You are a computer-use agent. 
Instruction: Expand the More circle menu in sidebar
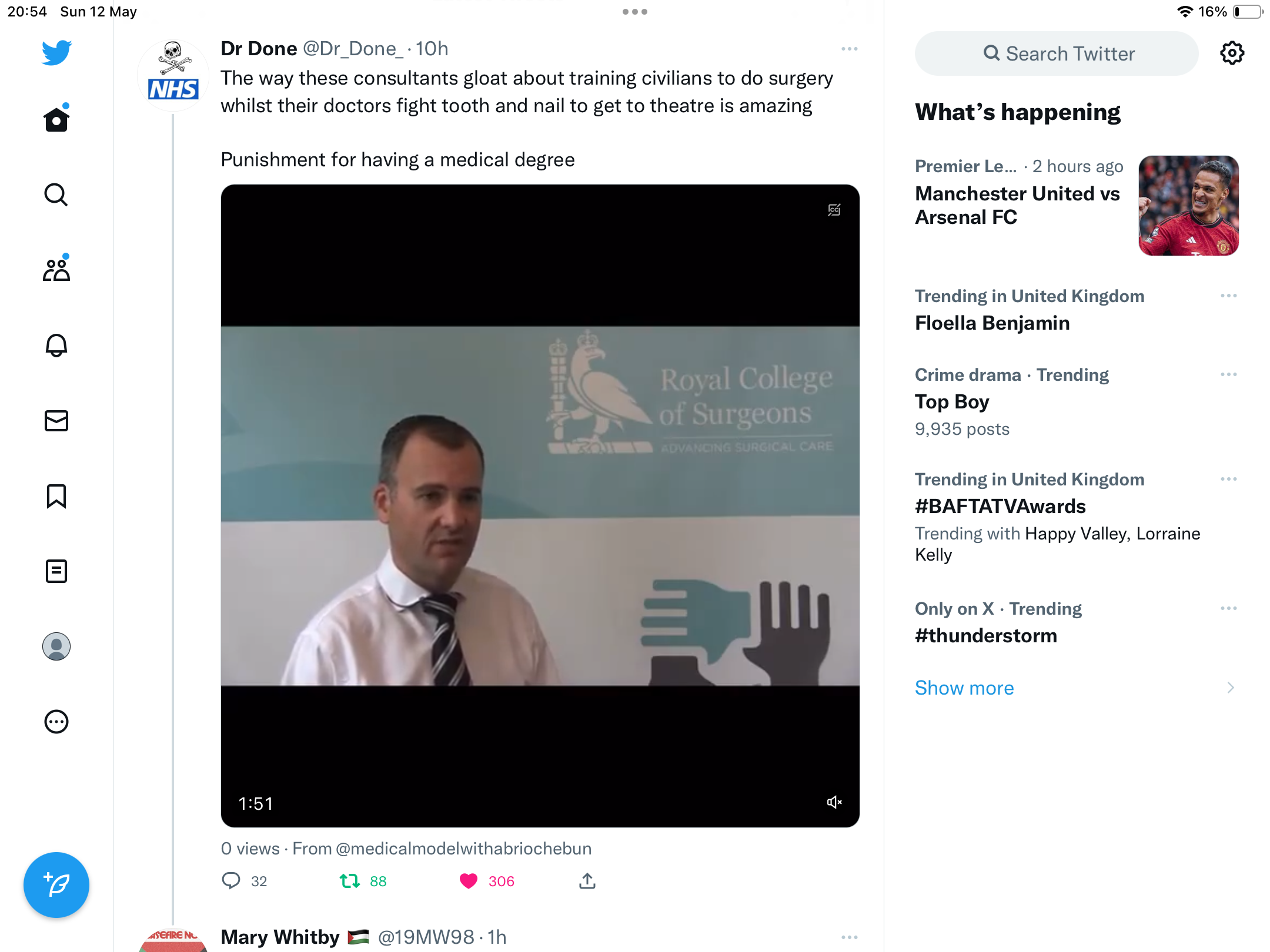(56, 722)
